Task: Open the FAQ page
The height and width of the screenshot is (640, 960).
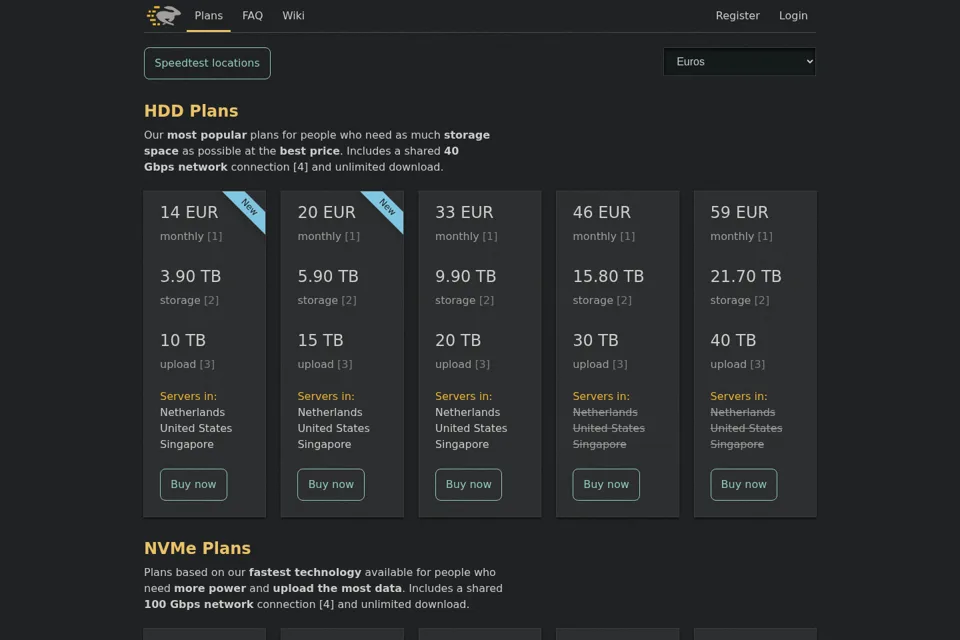Action: [x=252, y=16]
